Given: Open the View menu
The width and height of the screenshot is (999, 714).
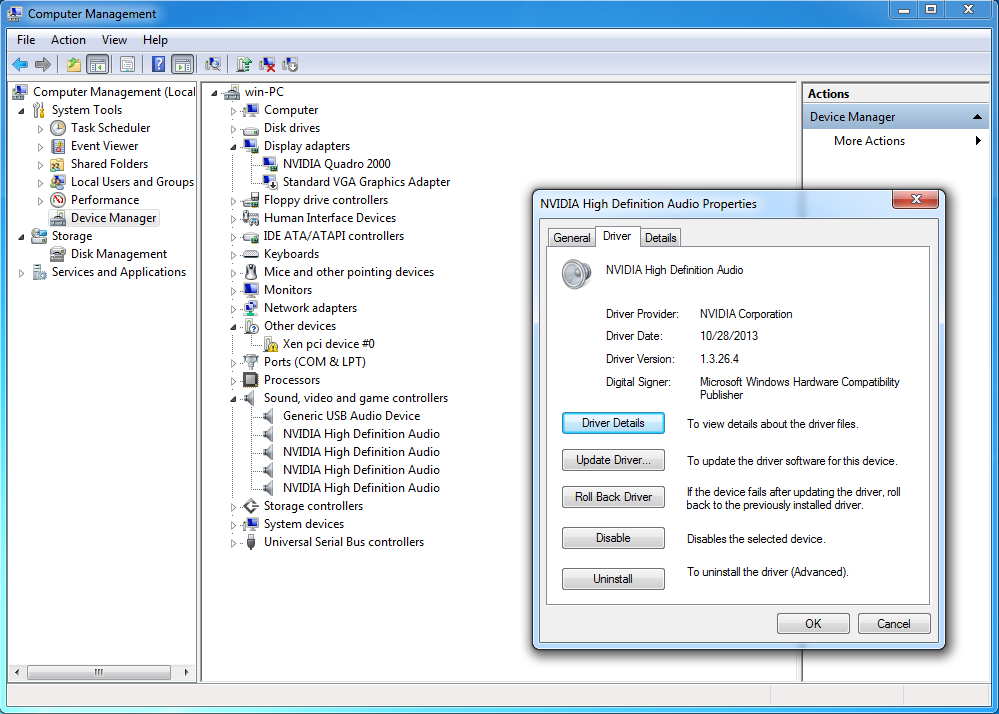Looking at the screenshot, I should point(114,40).
